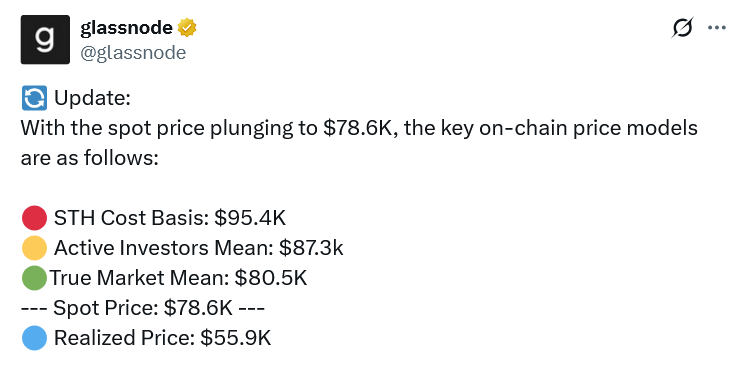748x376 pixels.
Task: Open the three-dot more options menu
Action: point(717,28)
